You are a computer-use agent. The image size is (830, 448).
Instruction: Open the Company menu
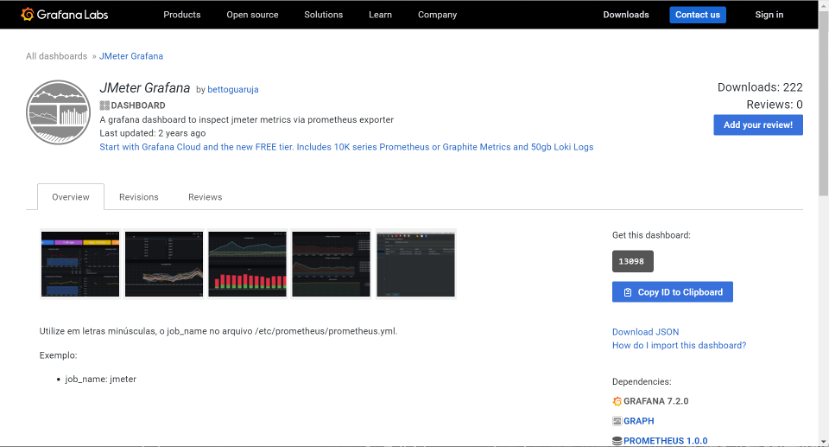point(437,15)
